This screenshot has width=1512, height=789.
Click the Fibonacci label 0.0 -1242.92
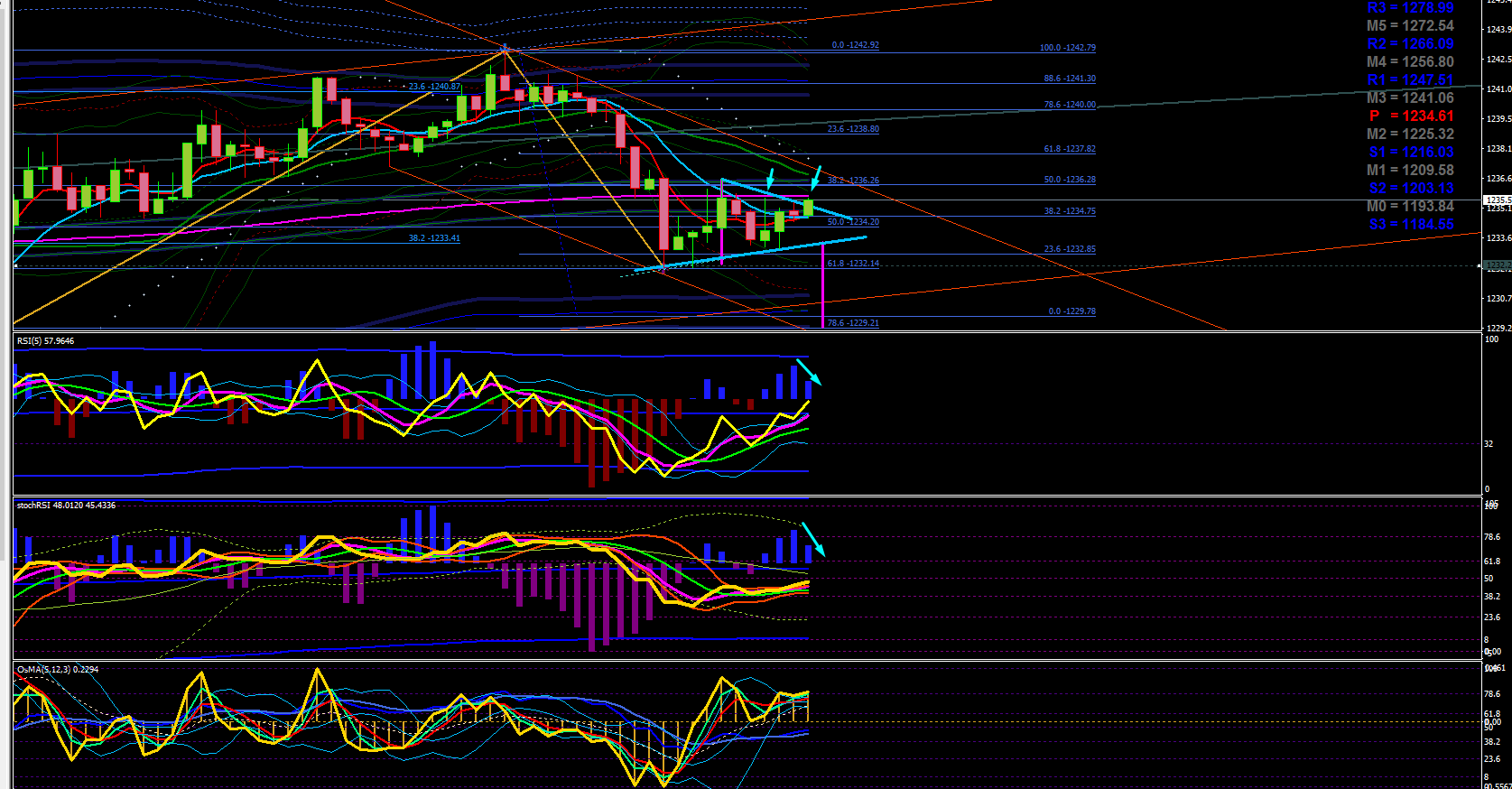[855, 45]
